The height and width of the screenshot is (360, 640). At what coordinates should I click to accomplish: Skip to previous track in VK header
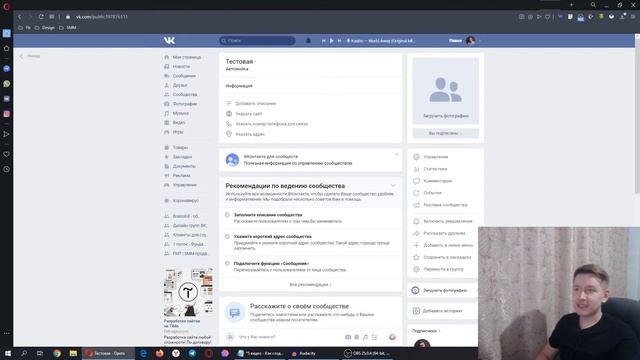tap(324, 40)
